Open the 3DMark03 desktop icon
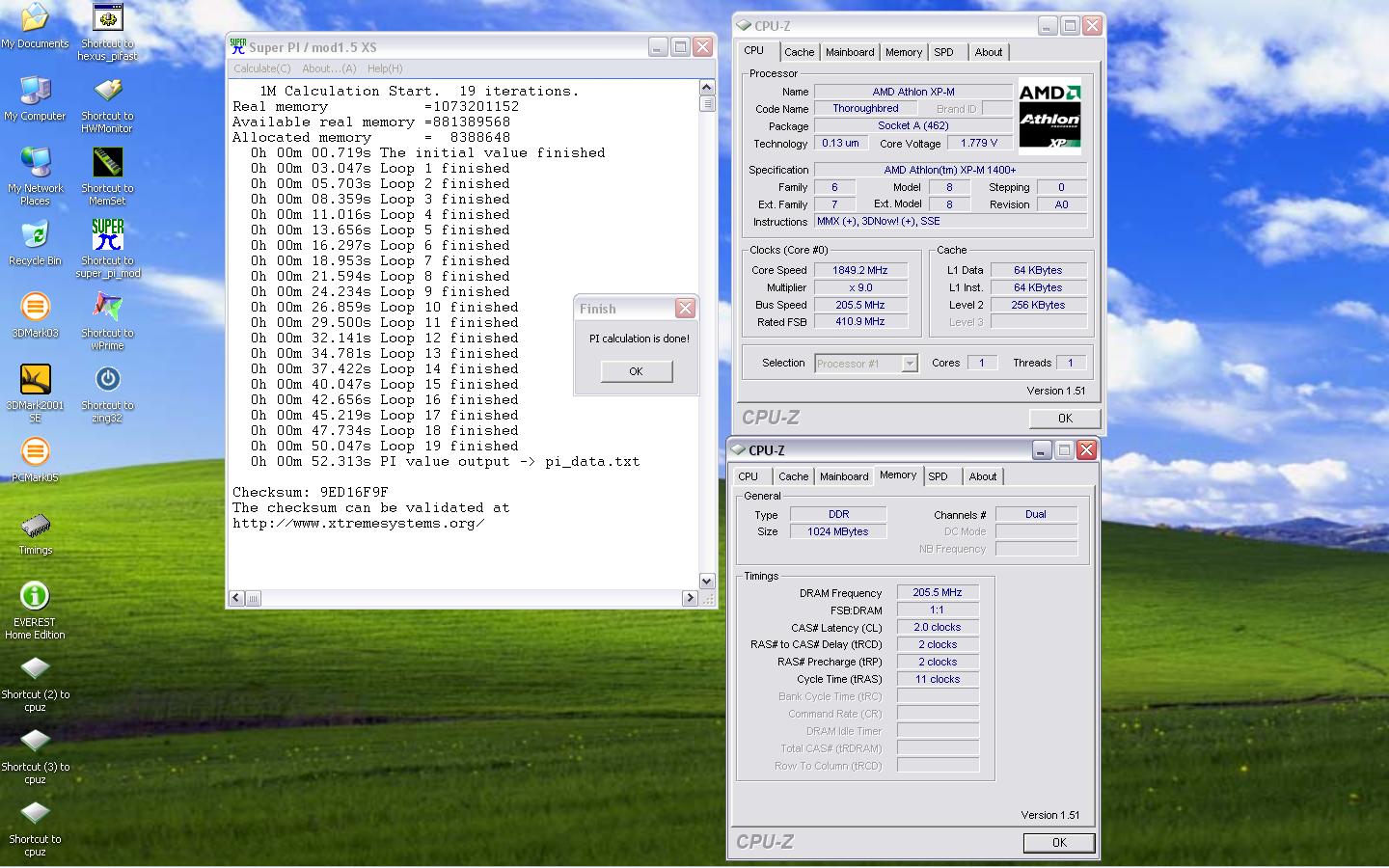 (35, 308)
